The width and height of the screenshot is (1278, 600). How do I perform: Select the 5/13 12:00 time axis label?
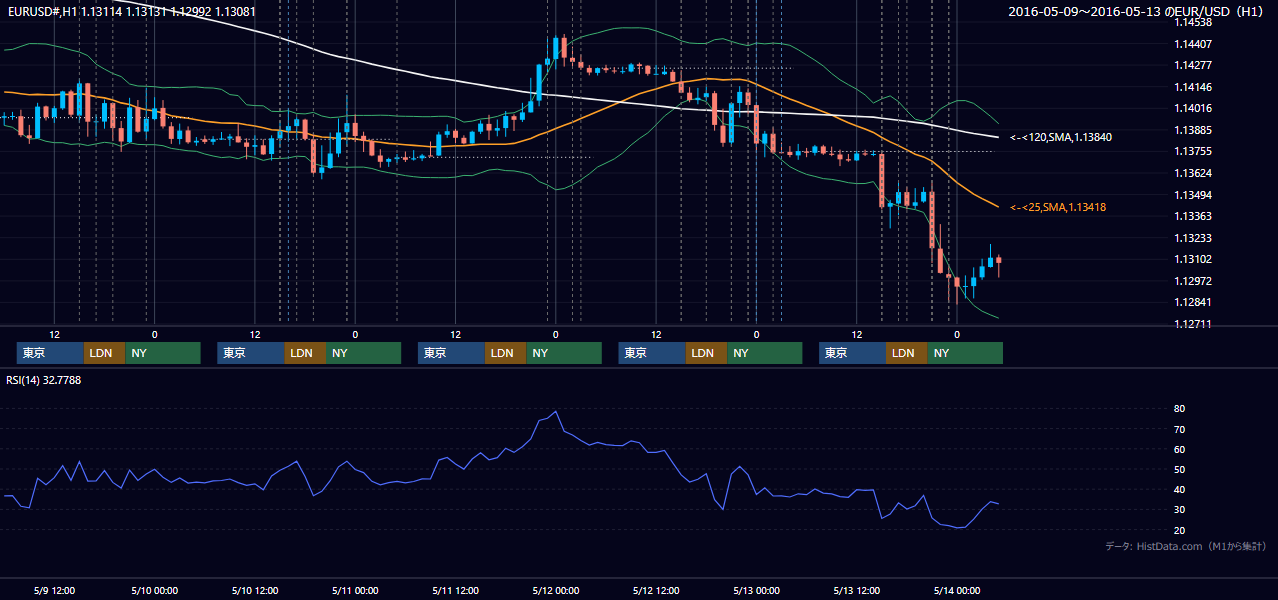click(857, 590)
